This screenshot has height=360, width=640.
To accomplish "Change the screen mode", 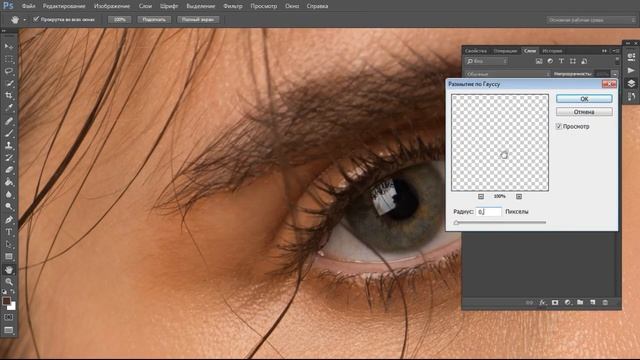I will (9, 330).
